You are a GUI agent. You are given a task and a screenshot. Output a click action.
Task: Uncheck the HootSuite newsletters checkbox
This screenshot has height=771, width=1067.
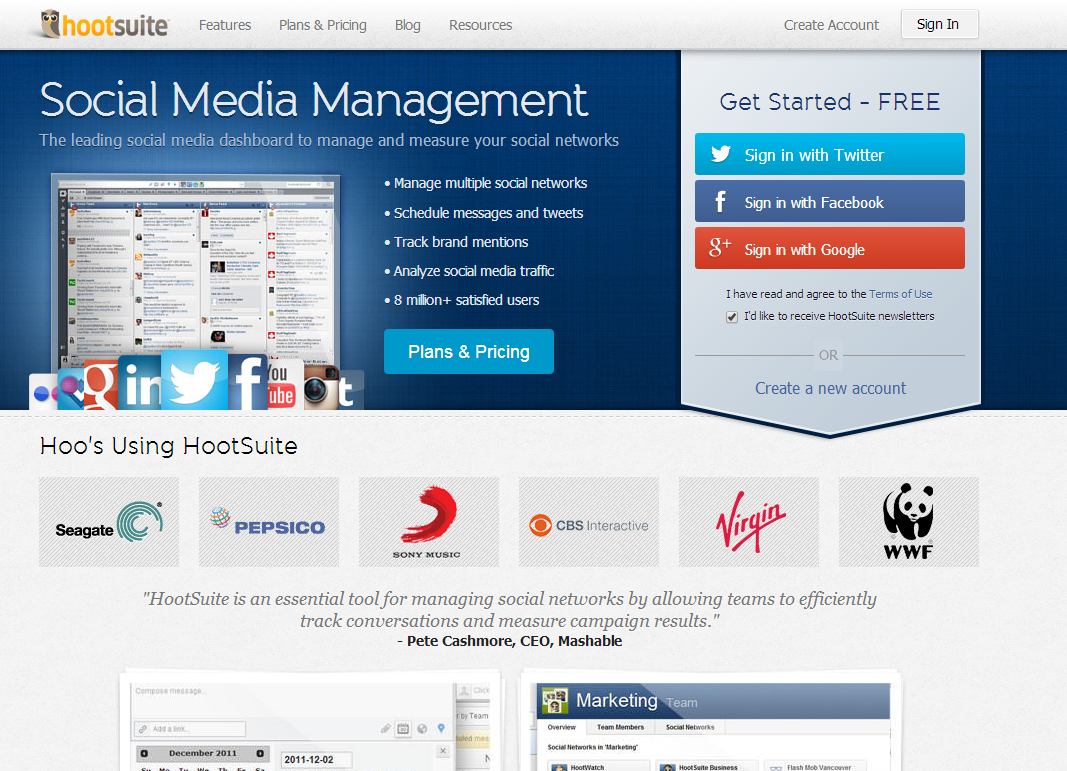(732, 317)
